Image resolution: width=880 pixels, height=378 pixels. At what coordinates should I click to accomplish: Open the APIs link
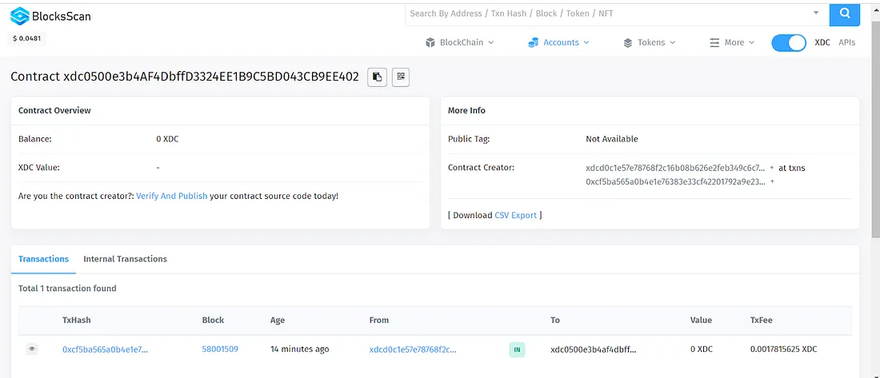click(847, 43)
